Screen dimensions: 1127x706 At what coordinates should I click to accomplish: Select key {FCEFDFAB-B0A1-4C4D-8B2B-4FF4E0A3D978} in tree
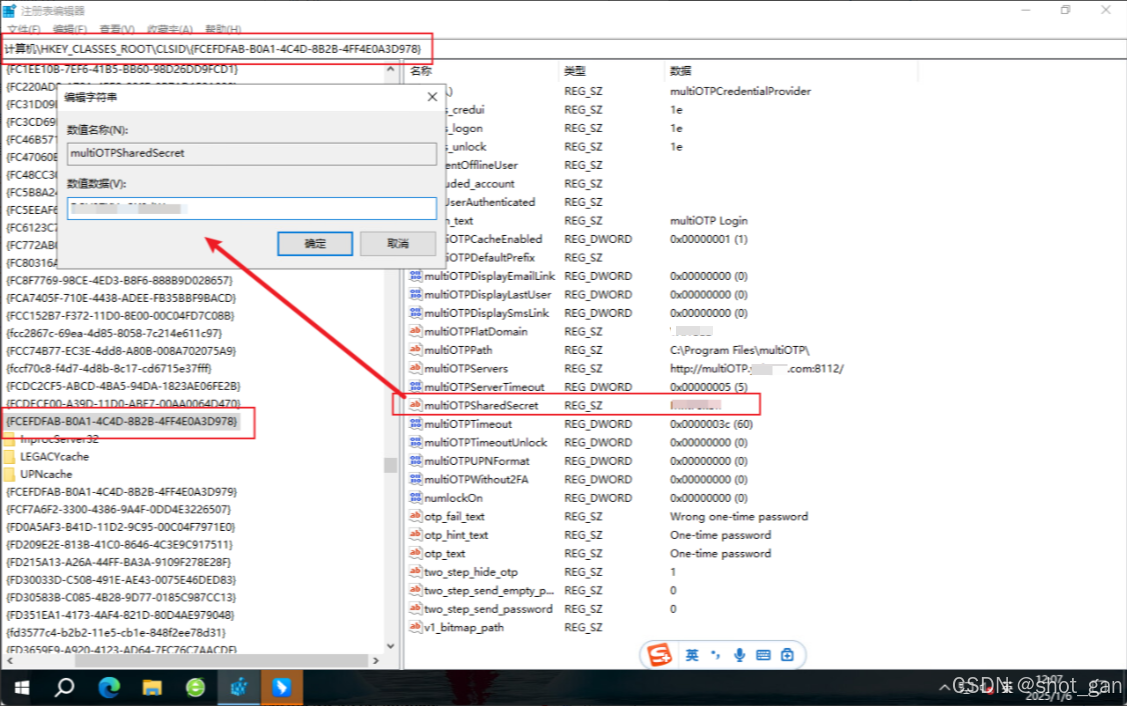tap(121, 421)
